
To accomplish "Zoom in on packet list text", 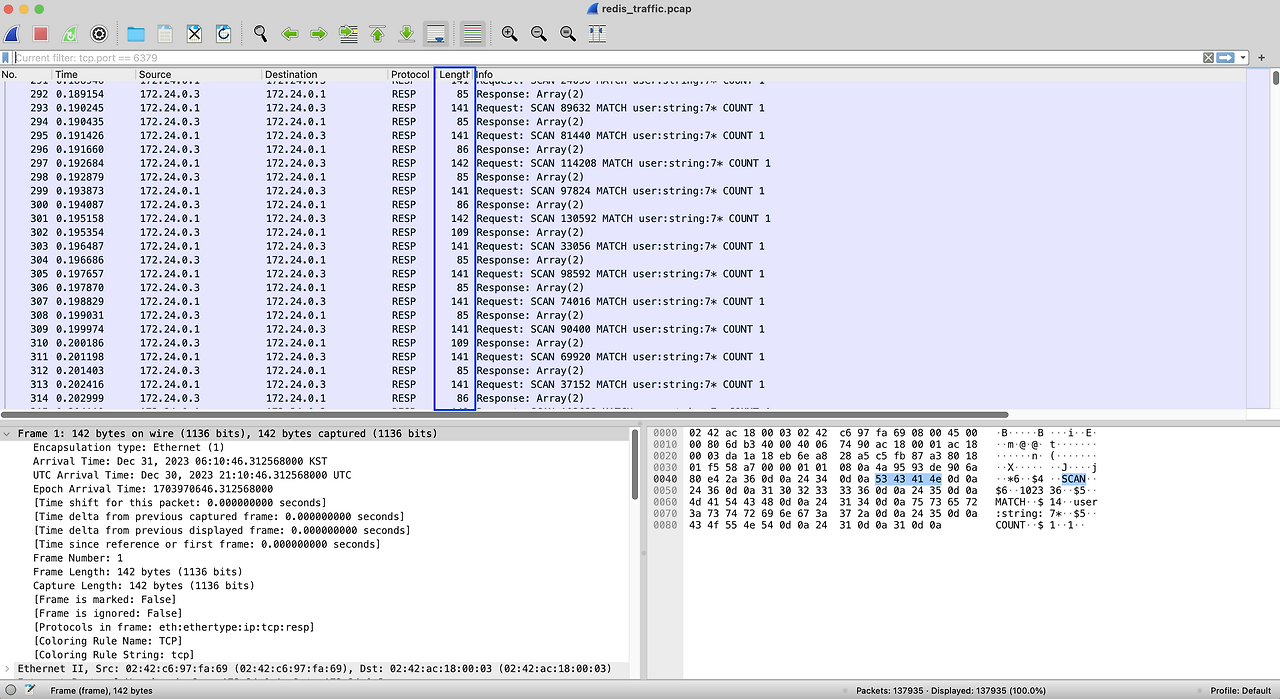I will pyautogui.click(x=509, y=34).
